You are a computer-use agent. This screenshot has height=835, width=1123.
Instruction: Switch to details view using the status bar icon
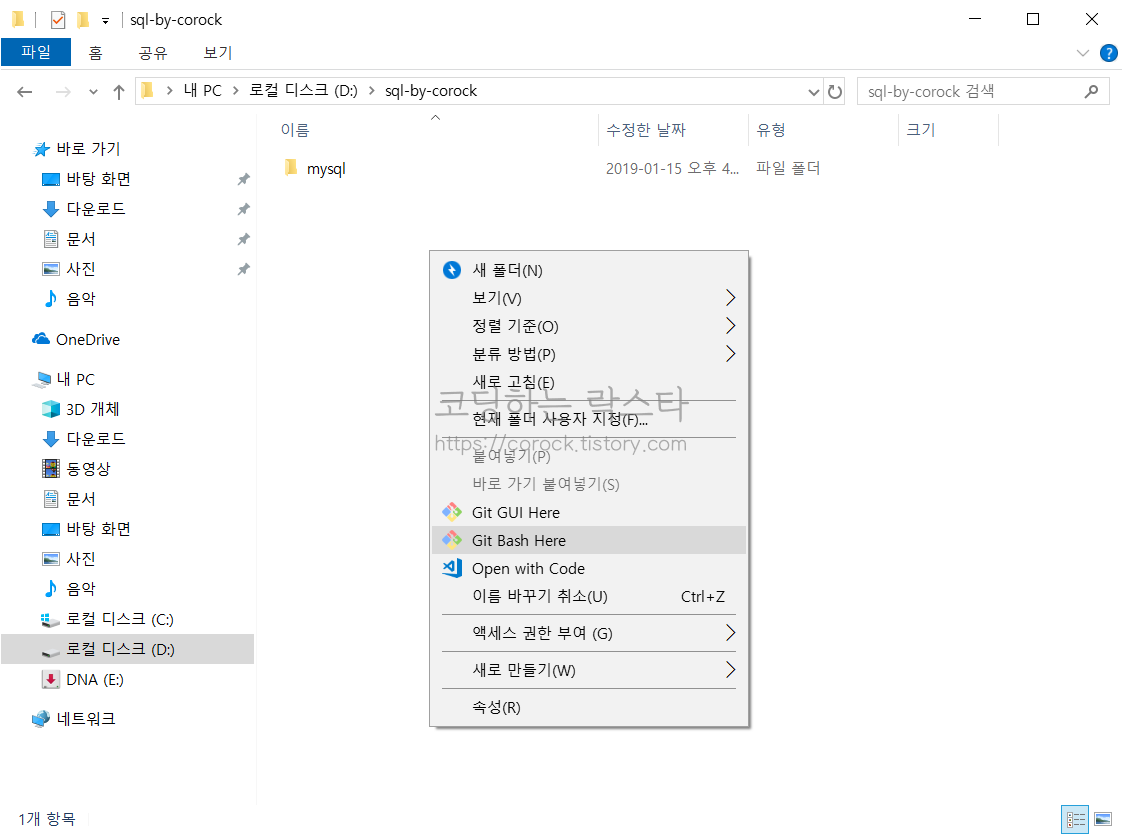1075,819
